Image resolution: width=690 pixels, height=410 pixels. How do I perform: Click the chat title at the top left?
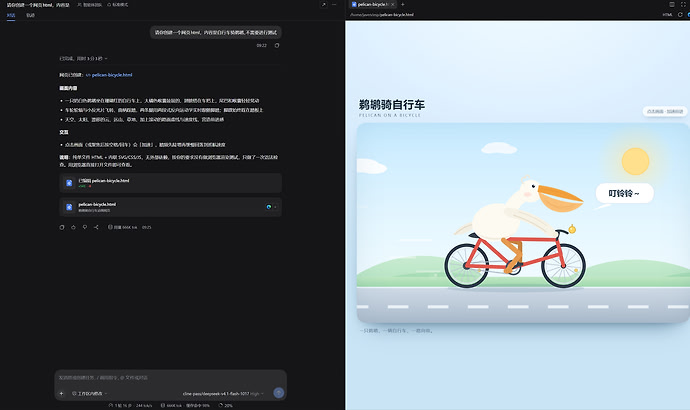(x=38, y=5)
